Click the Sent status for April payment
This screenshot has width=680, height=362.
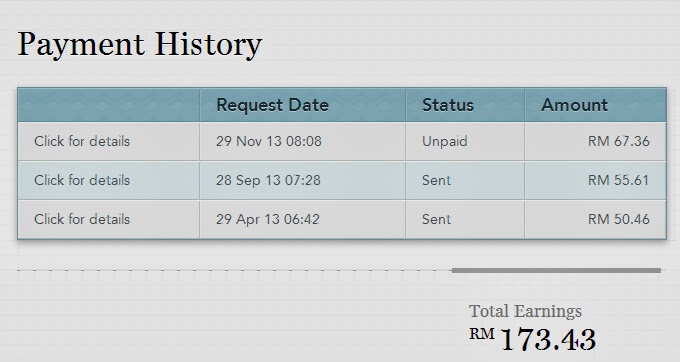click(x=436, y=219)
